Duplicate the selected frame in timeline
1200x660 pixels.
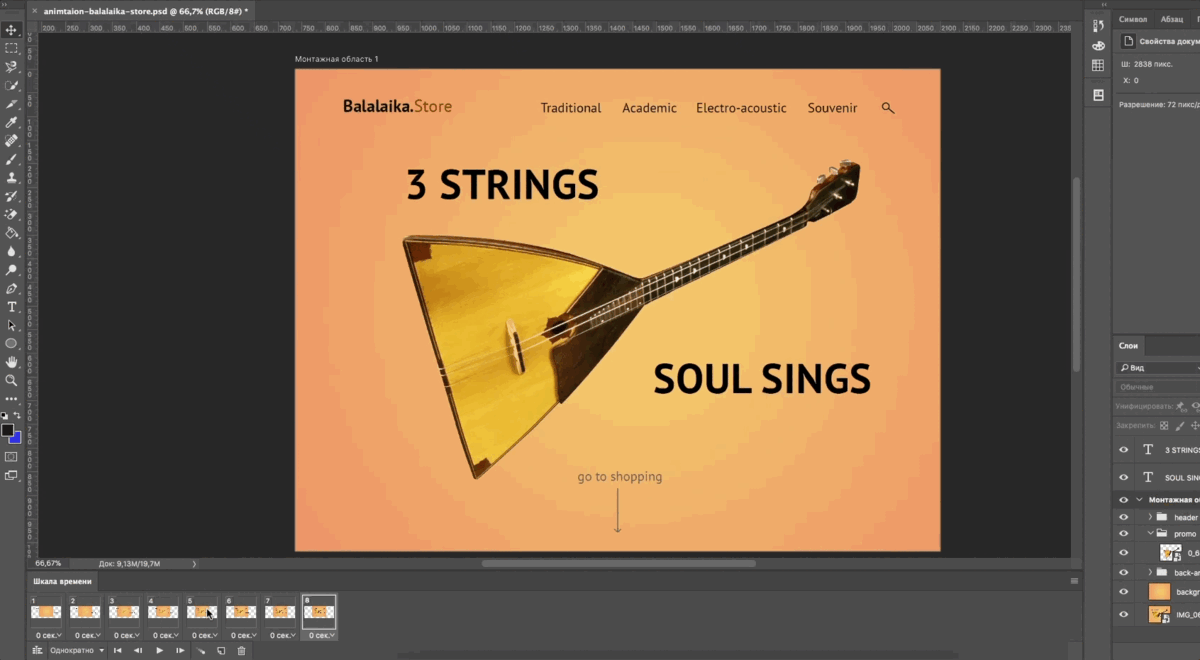point(221,651)
